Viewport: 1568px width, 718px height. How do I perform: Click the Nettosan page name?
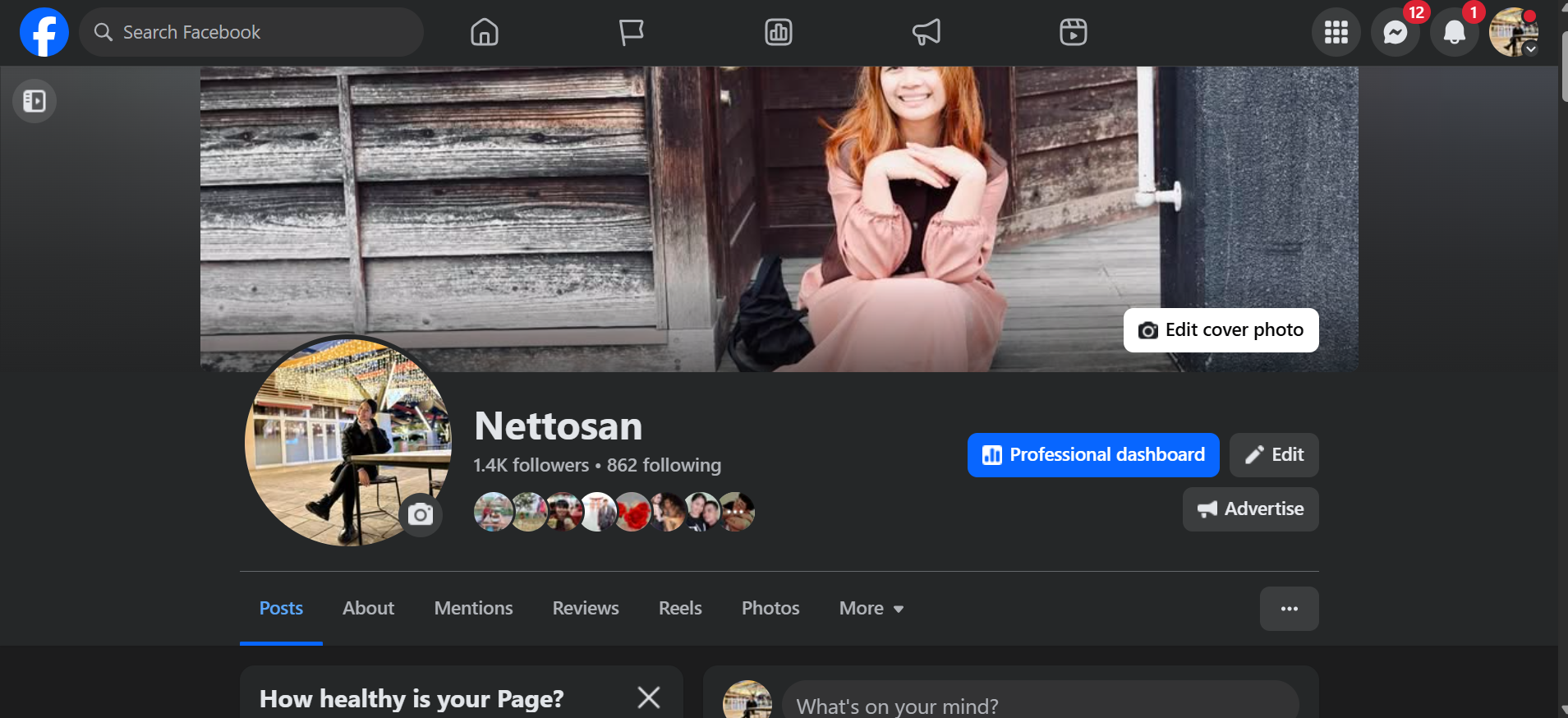tap(559, 426)
